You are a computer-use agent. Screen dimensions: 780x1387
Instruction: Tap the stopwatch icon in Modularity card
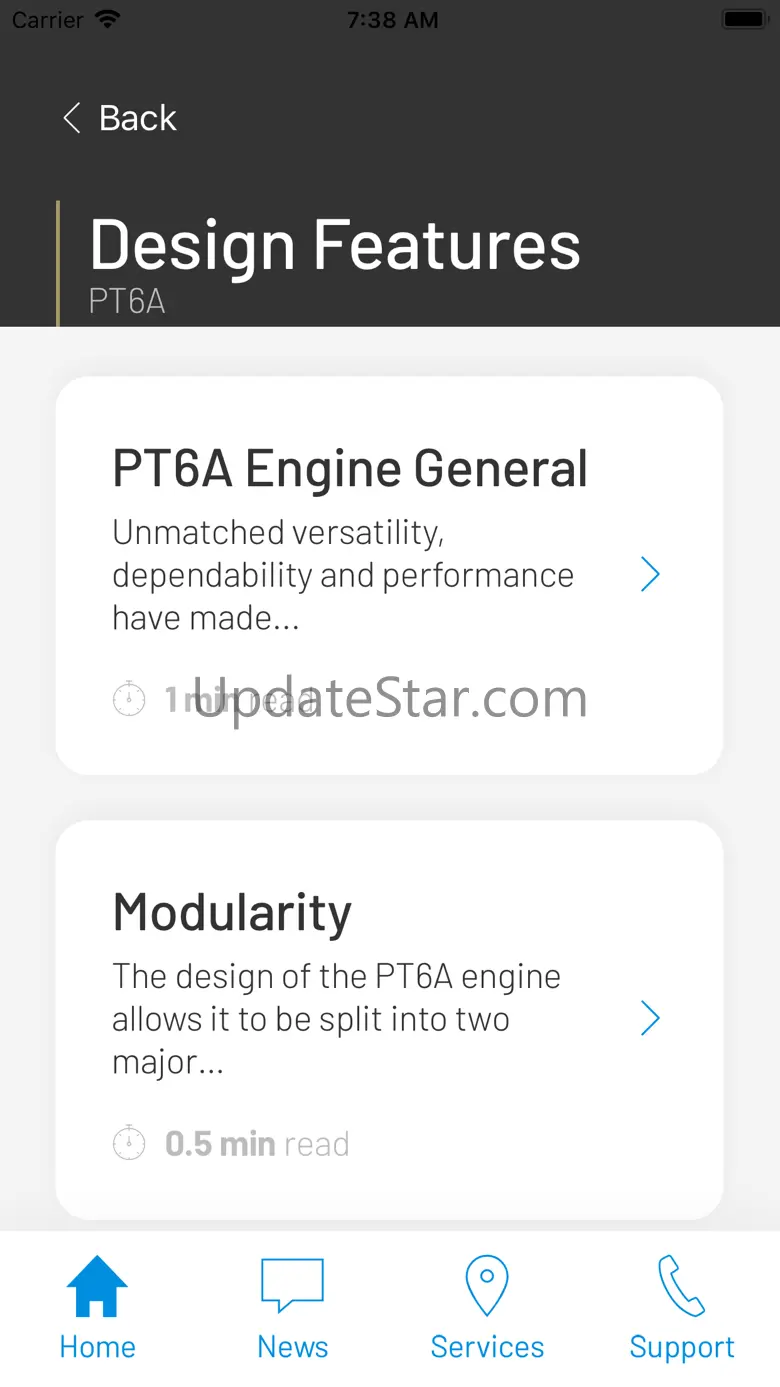(129, 1143)
